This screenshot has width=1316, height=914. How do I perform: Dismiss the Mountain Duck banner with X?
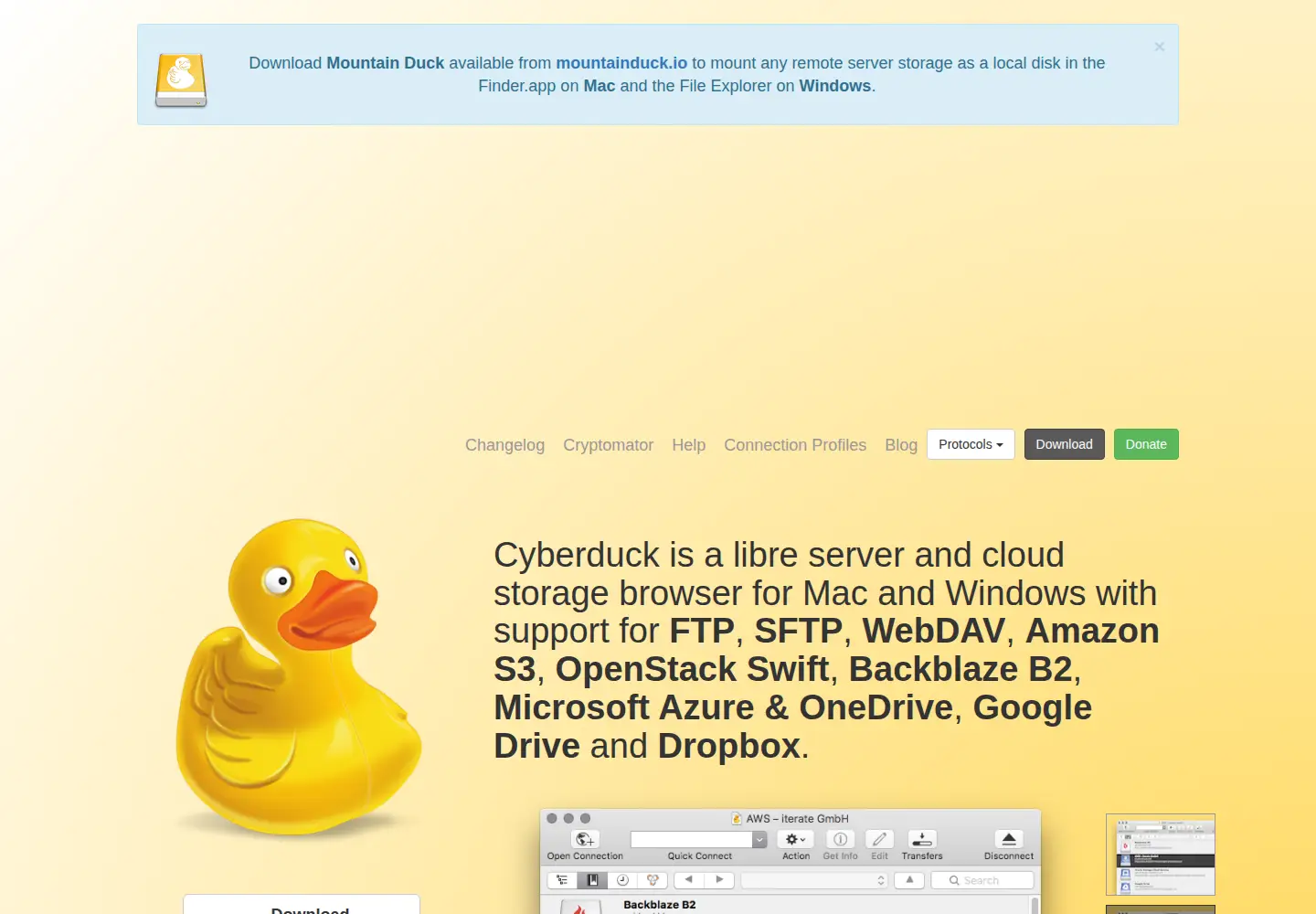click(x=1159, y=47)
